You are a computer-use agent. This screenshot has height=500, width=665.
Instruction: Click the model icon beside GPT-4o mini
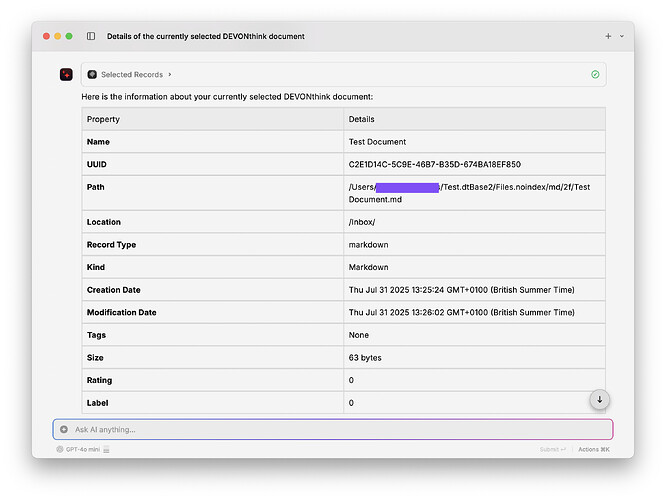(60, 449)
